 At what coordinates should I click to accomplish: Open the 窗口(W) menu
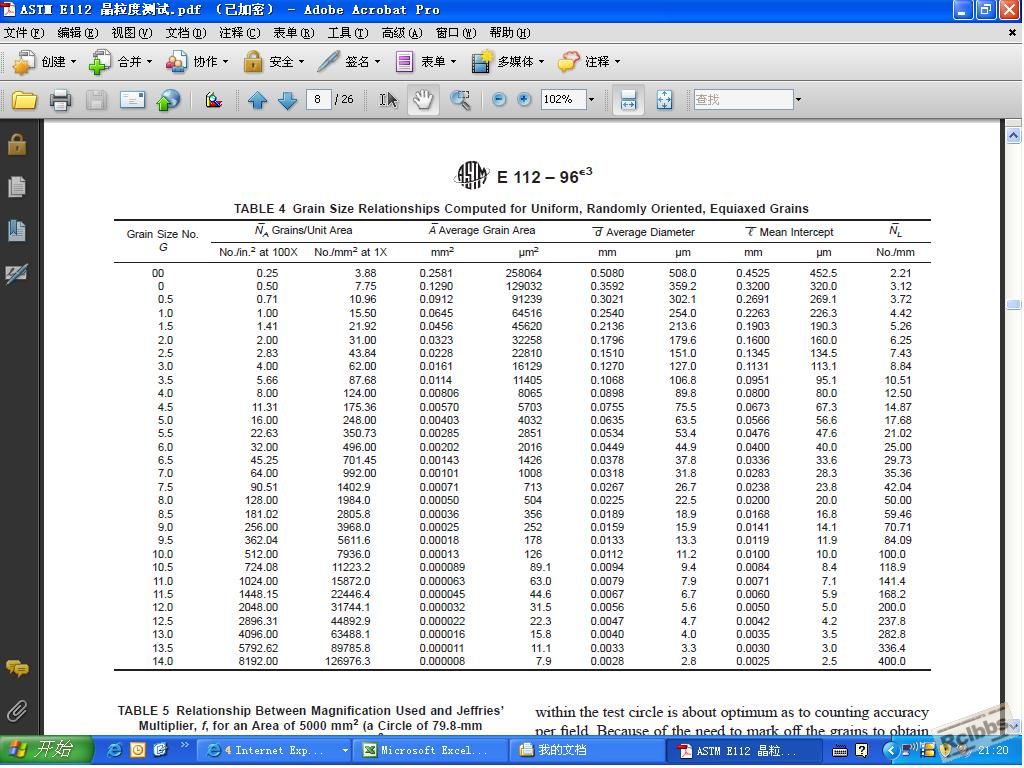tap(456, 33)
